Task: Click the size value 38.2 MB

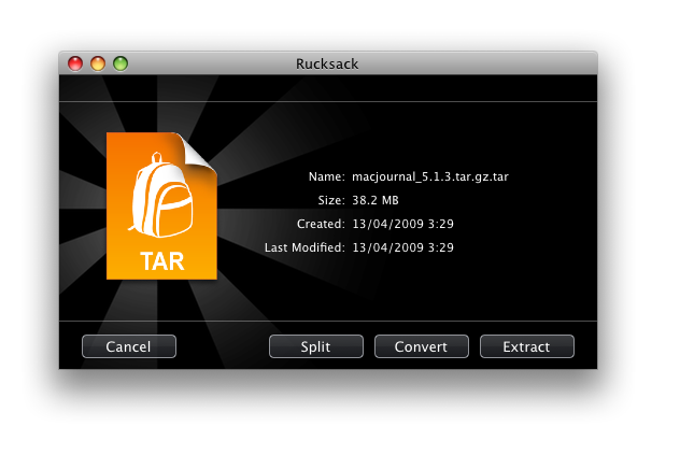Action: 375,200
